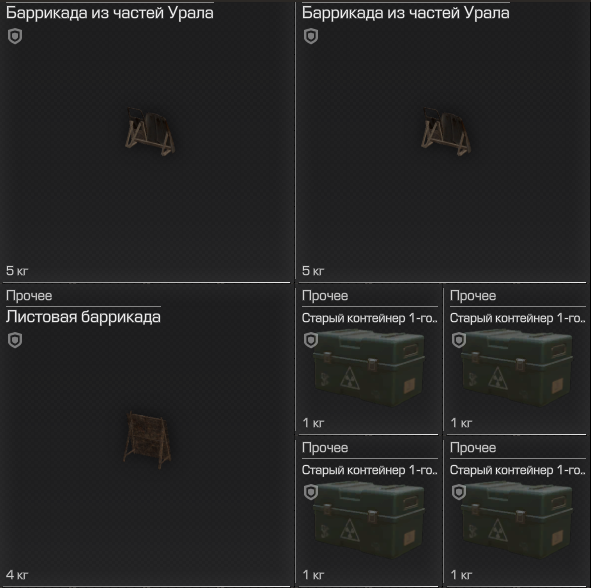Click shield icon on top-right Ural barricade card
Viewport: 591px width, 588px height.
(x=311, y=36)
